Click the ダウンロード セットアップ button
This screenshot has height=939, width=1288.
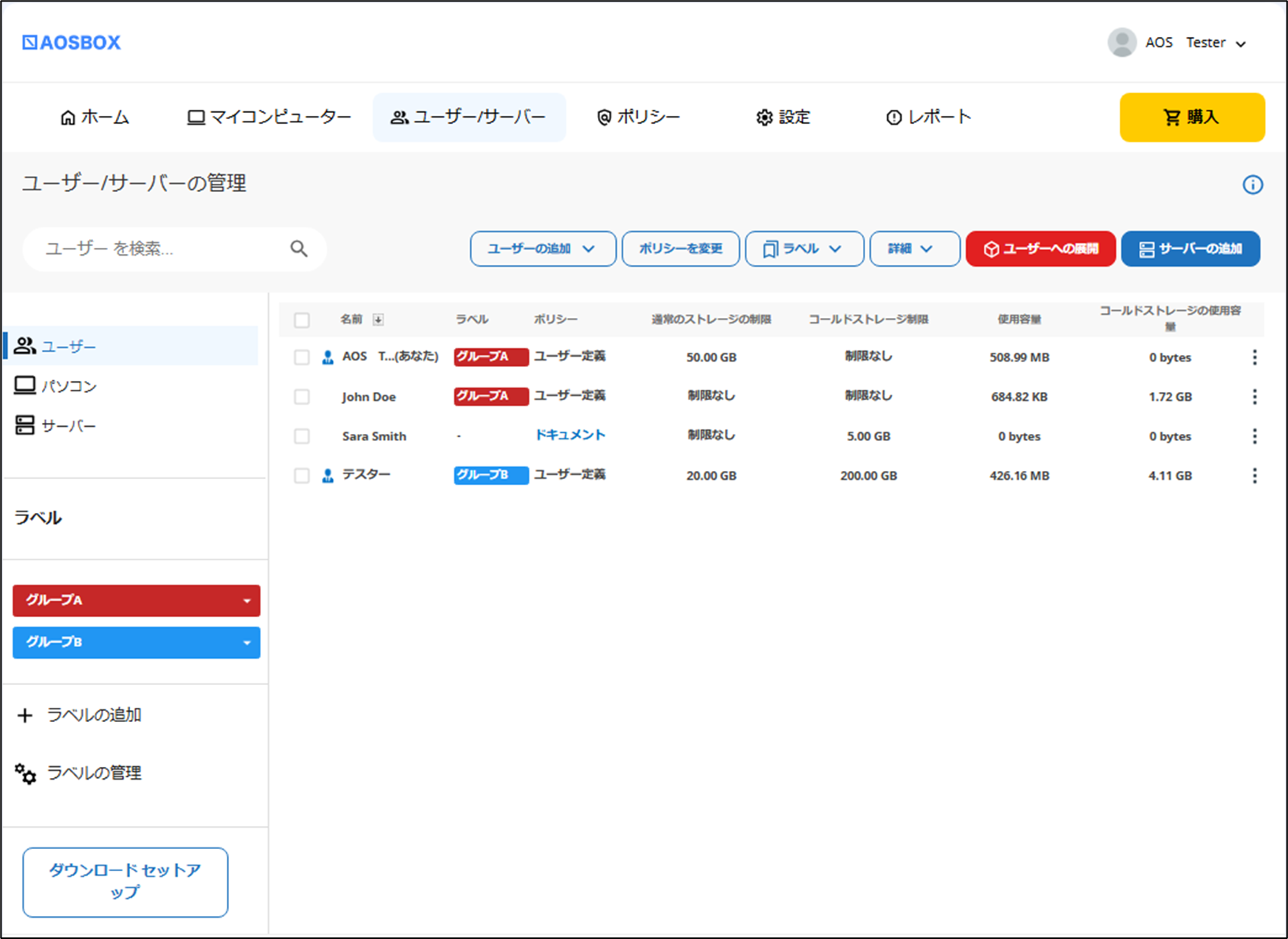point(125,882)
